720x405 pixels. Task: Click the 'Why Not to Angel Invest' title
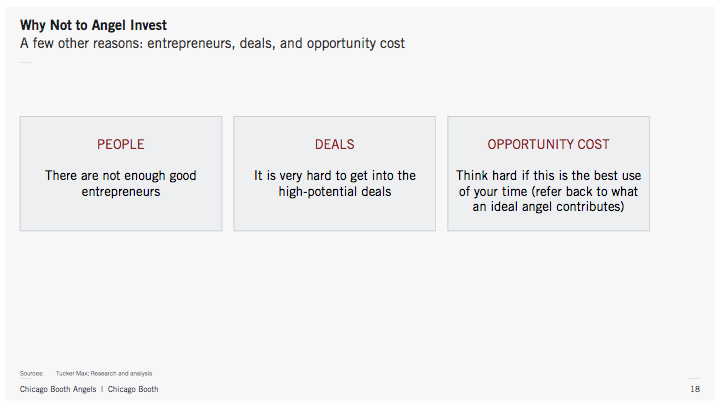[93, 25]
